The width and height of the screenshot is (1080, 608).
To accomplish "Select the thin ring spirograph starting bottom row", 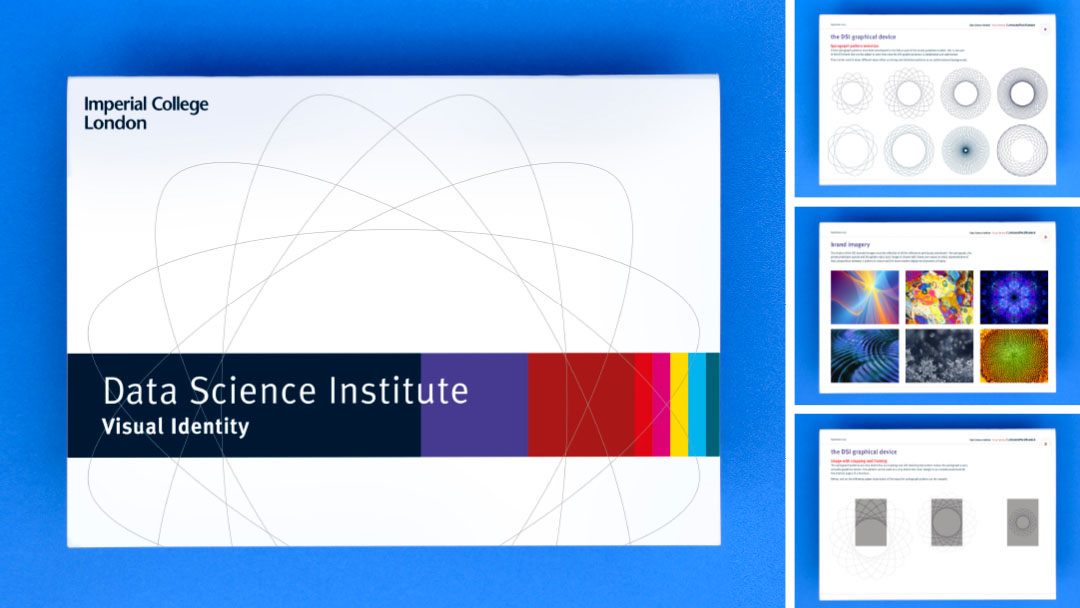I will pos(852,150).
